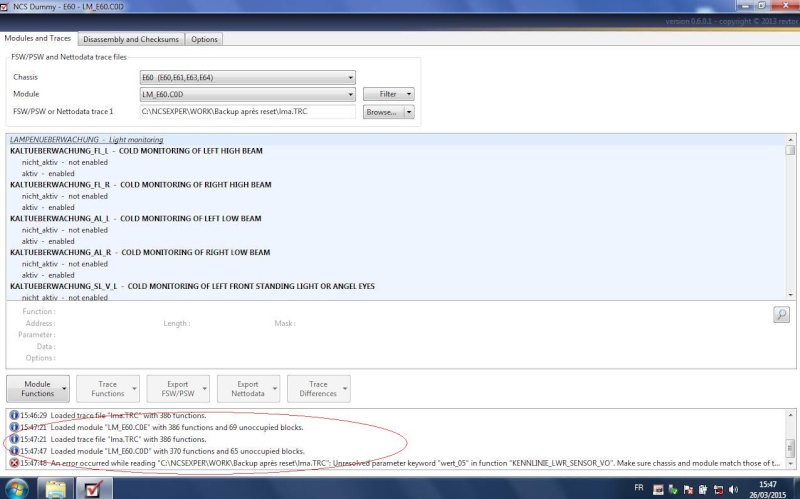The width and height of the screenshot is (800, 499).
Task: Select KALTUEBERWACHUNG_SL_V_L front standing light row
Action: click(192, 286)
